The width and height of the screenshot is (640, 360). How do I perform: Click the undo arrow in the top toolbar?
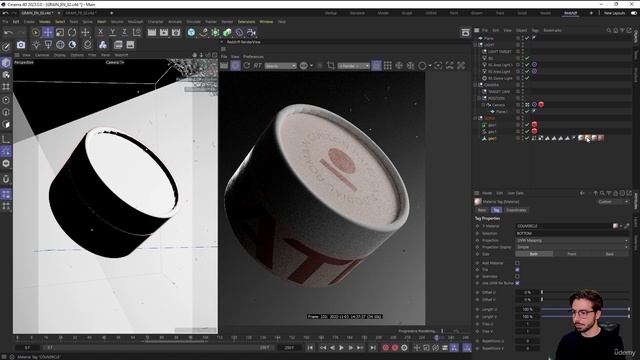[8, 32]
